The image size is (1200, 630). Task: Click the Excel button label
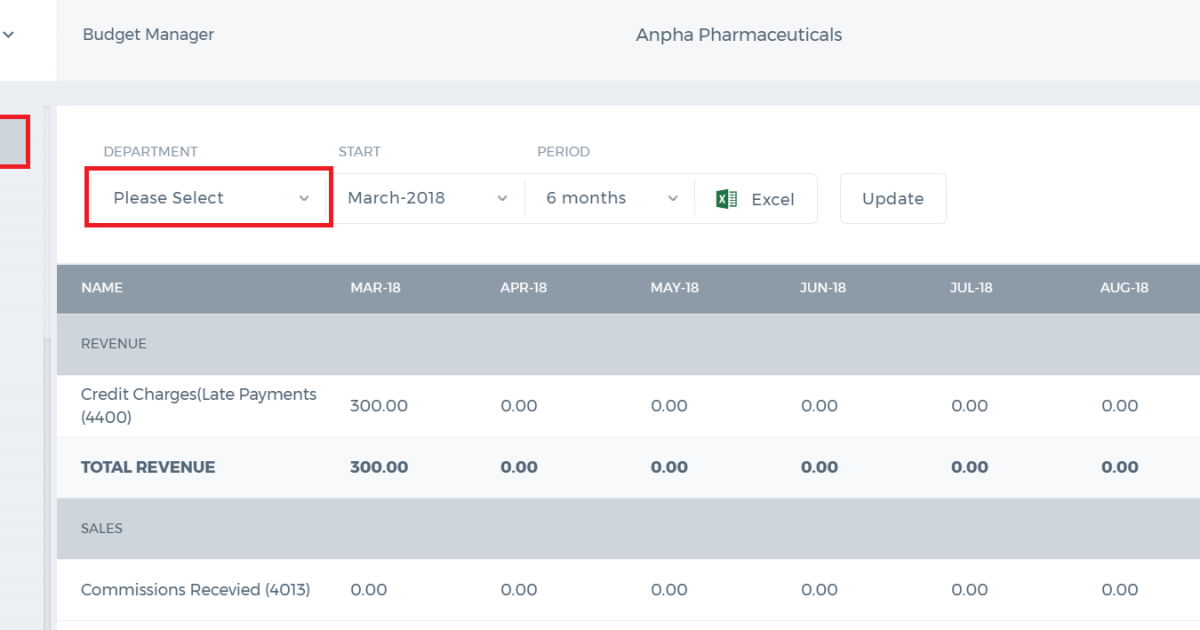[x=773, y=199]
